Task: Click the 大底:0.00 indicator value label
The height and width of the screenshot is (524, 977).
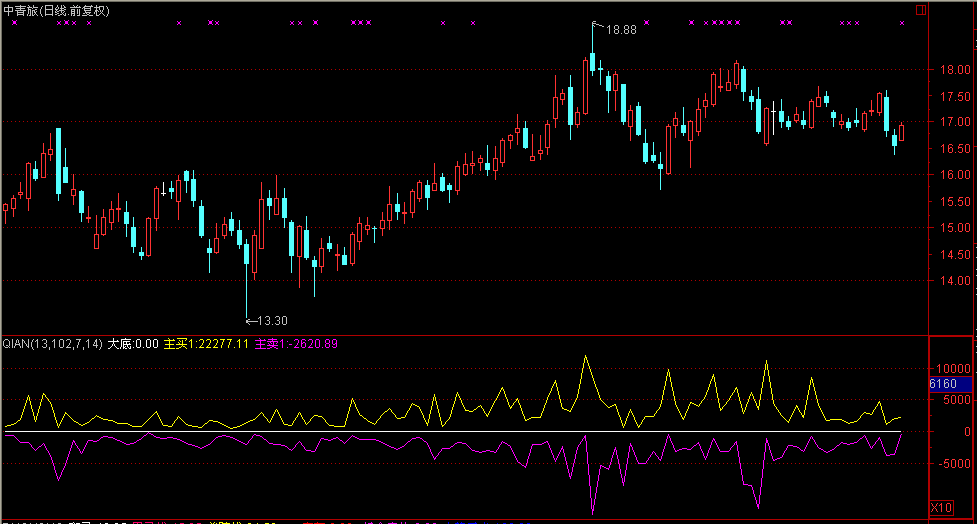Action: [133, 344]
